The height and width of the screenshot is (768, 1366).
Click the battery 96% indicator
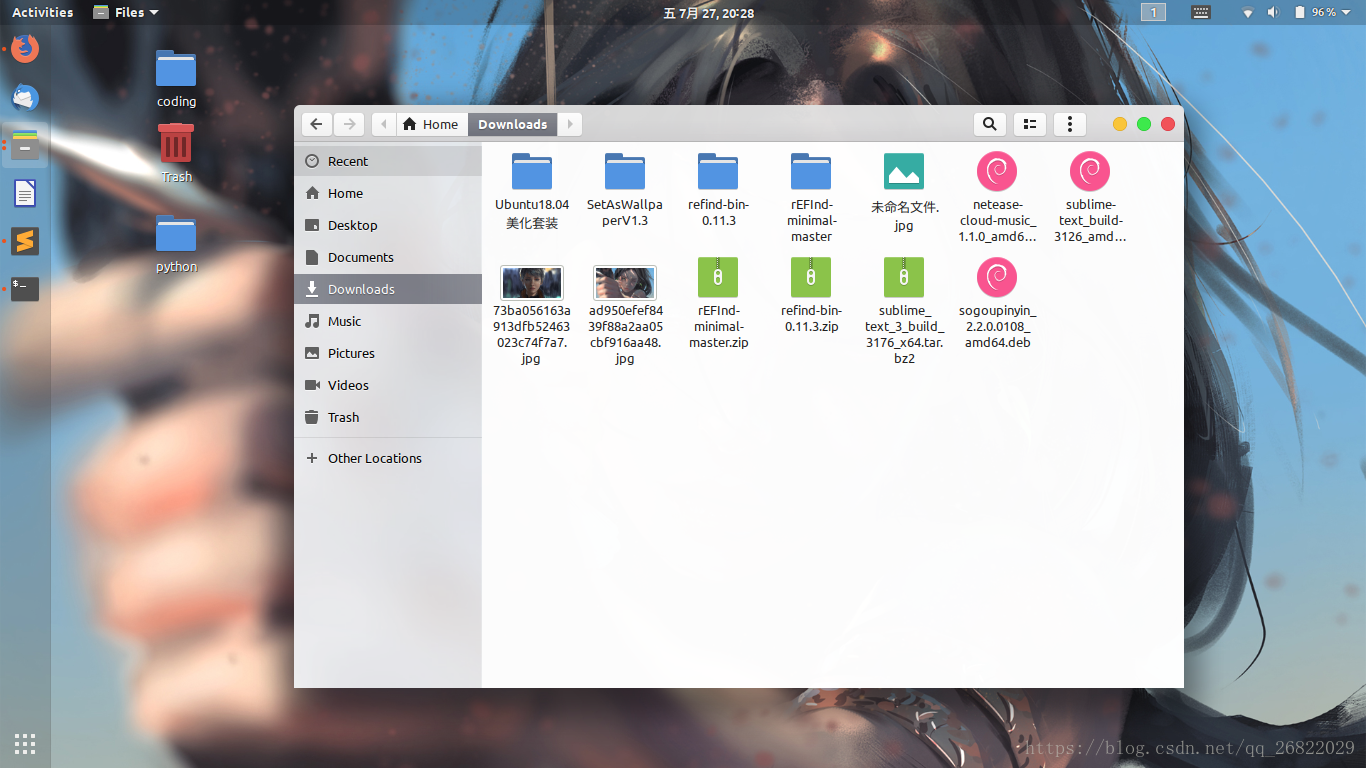pyautogui.click(x=1314, y=12)
